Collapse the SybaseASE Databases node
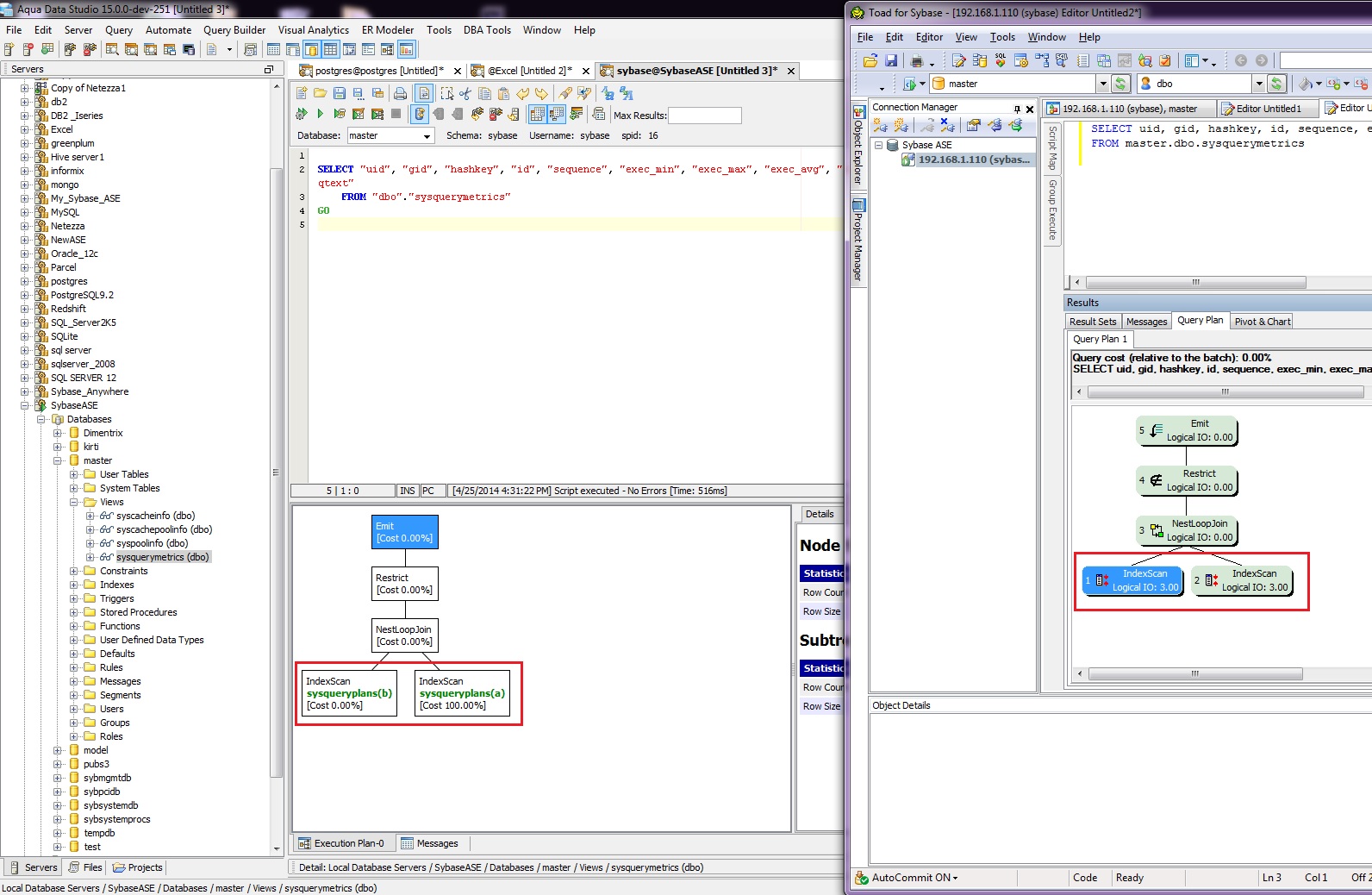 41,419
